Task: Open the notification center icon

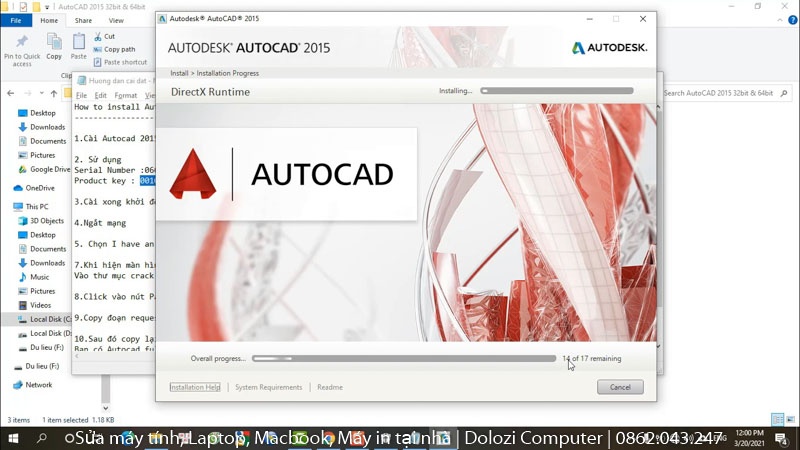Action: tap(781, 438)
